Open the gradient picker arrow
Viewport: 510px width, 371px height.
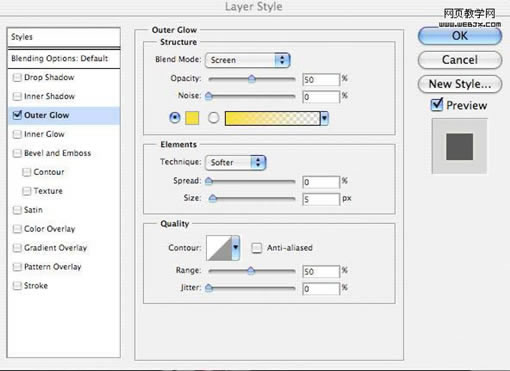point(324,118)
